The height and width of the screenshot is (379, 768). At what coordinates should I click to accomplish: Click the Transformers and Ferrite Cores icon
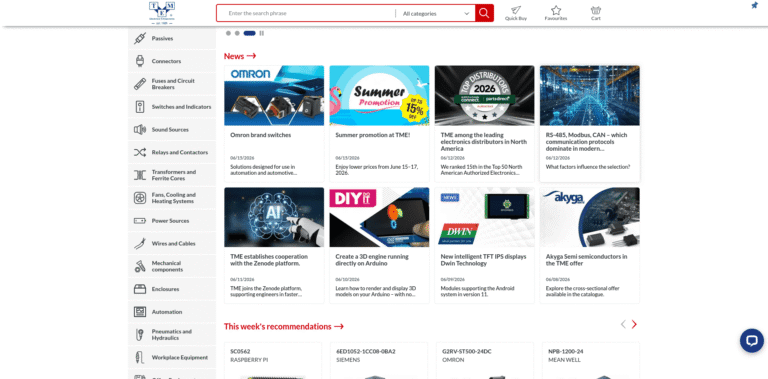140,175
